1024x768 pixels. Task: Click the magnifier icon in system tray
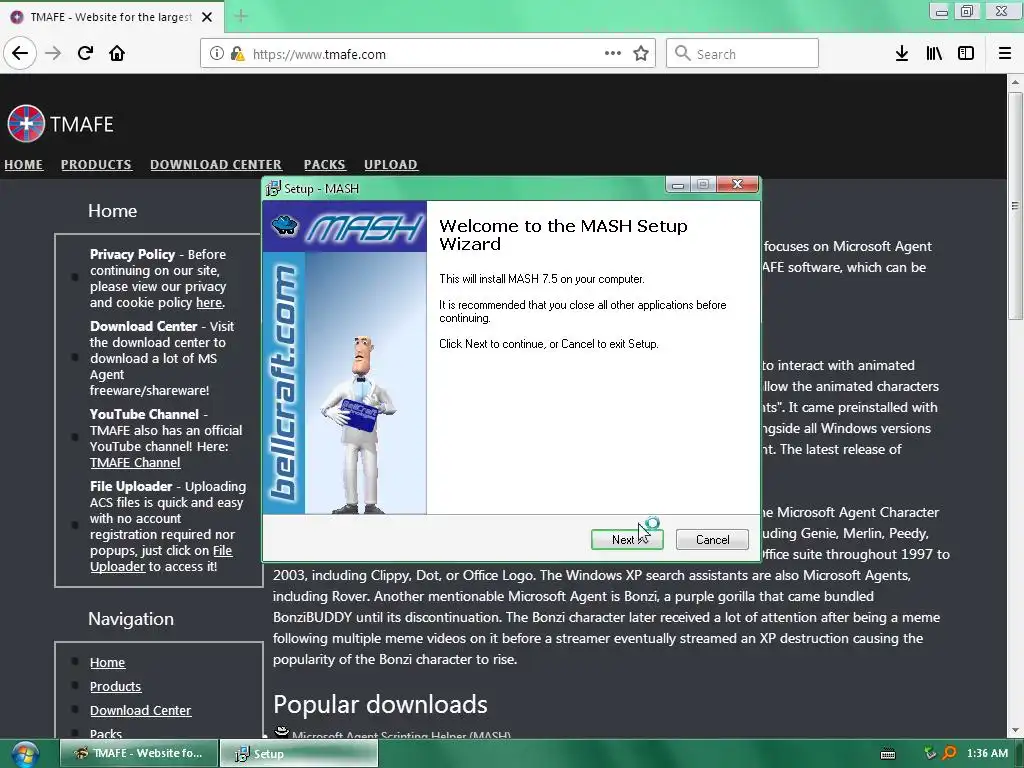point(949,753)
